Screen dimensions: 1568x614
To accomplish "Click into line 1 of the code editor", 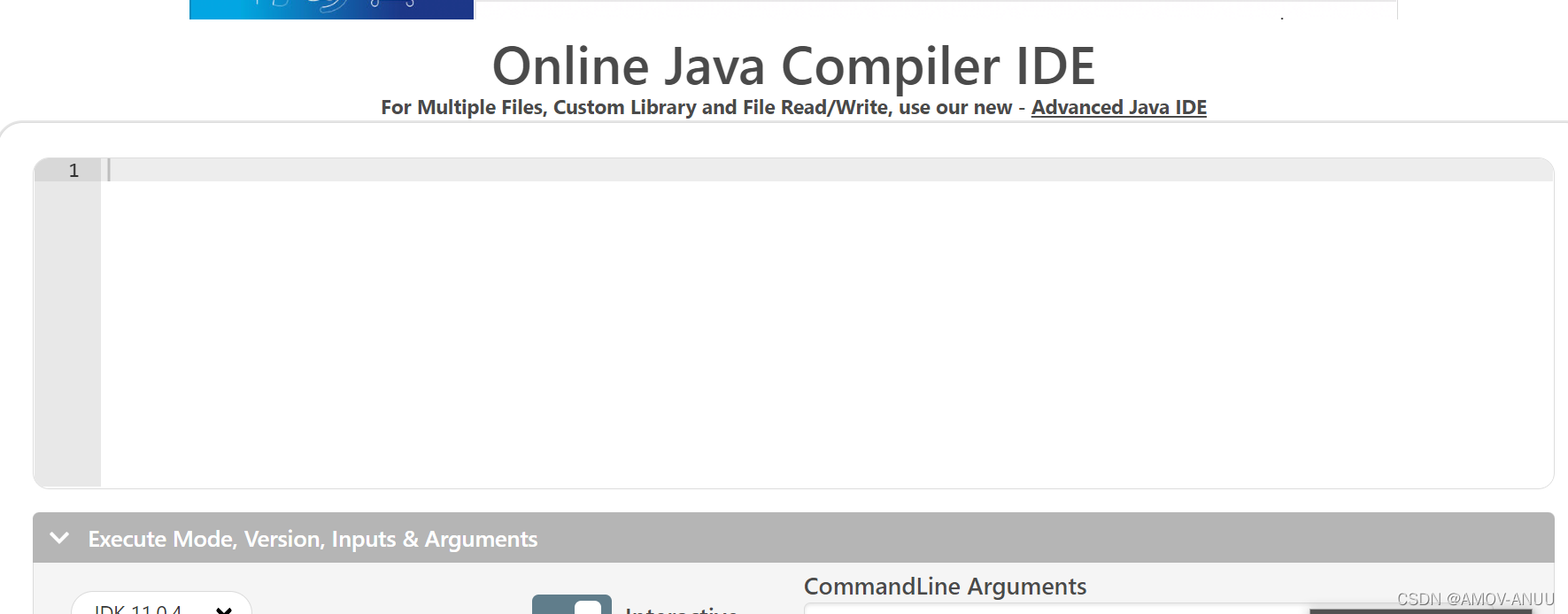I will [x=827, y=170].
